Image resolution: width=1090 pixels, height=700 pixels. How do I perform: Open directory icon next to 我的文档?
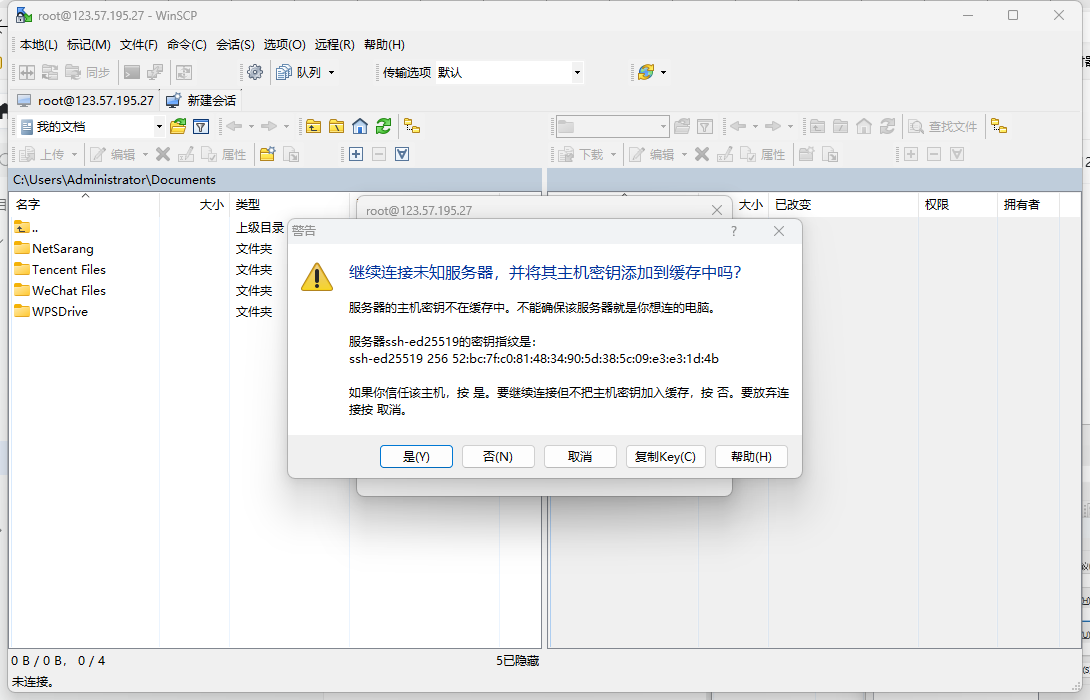[x=179, y=127]
